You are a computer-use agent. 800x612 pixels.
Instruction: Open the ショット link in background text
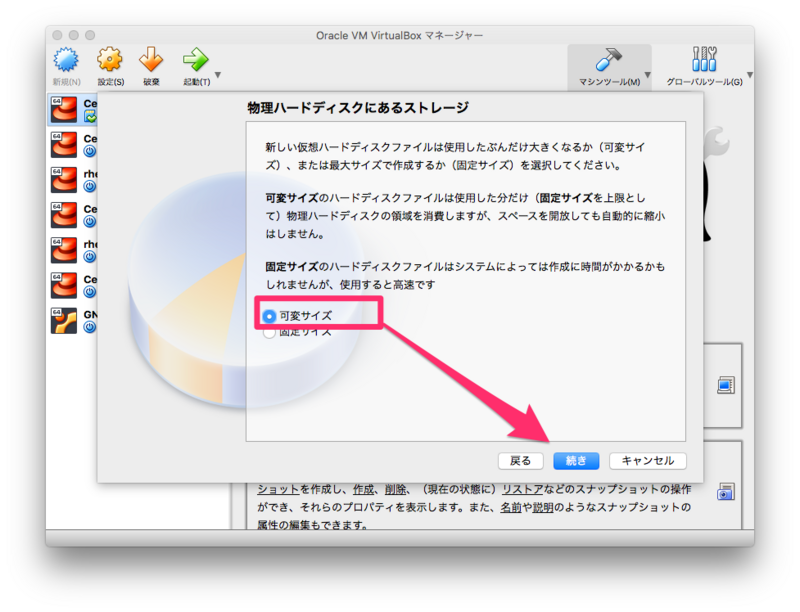click(x=278, y=490)
